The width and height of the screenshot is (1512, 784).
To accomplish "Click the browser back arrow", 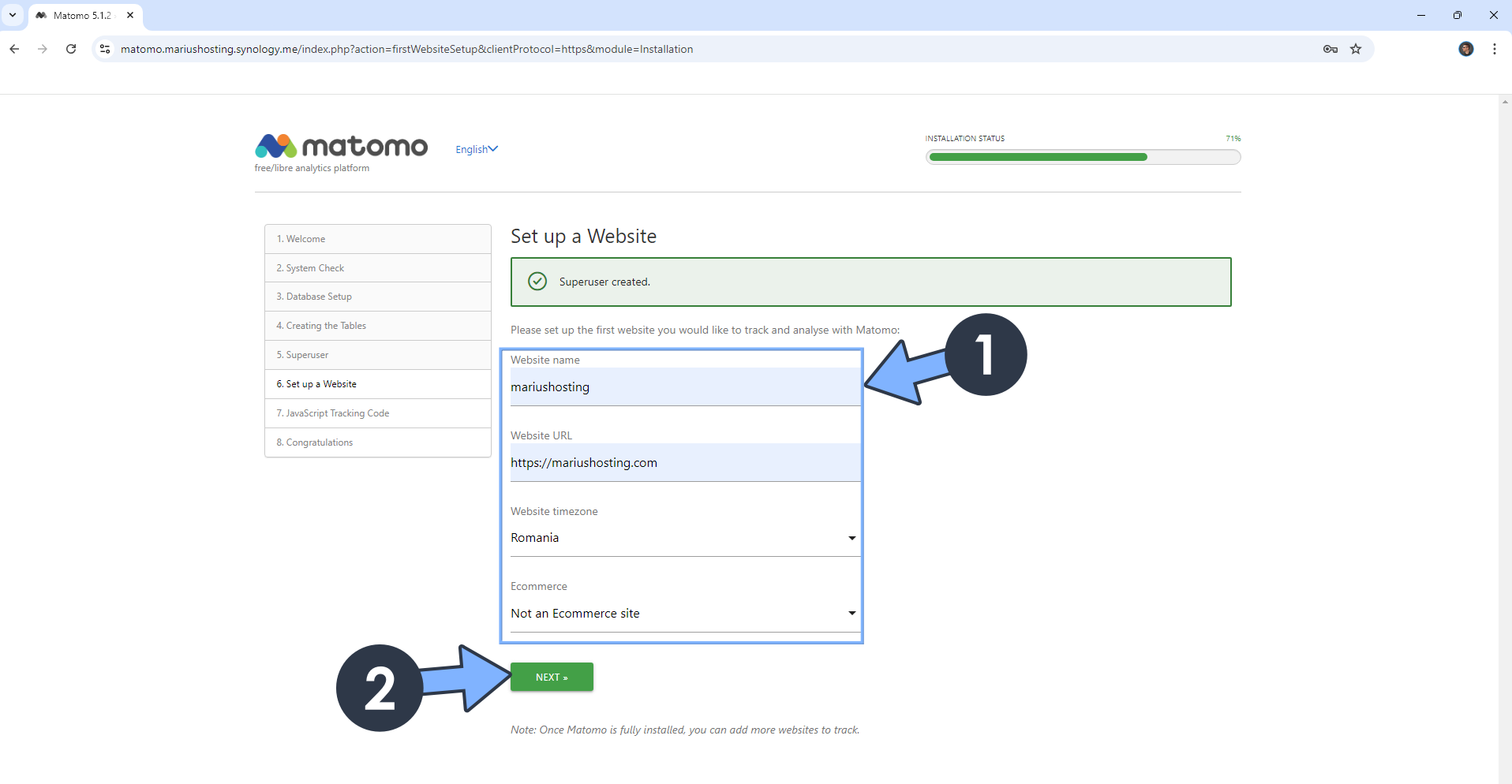I will (x=14, y=49).
